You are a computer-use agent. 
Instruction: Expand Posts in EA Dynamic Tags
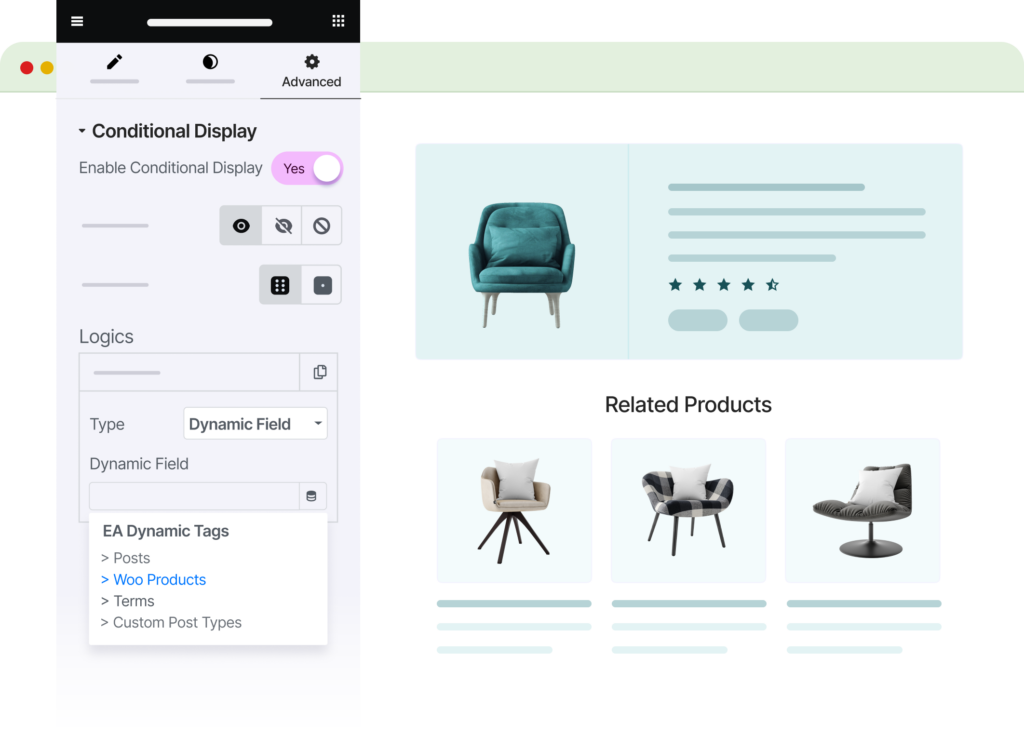tap(126, 558)
